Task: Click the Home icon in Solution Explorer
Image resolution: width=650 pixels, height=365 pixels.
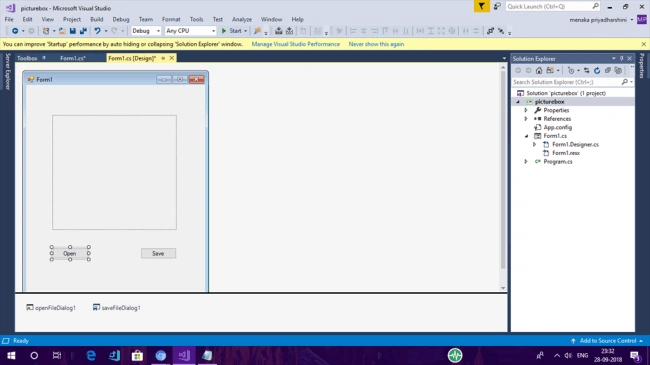Action: [x=539, y=71]
